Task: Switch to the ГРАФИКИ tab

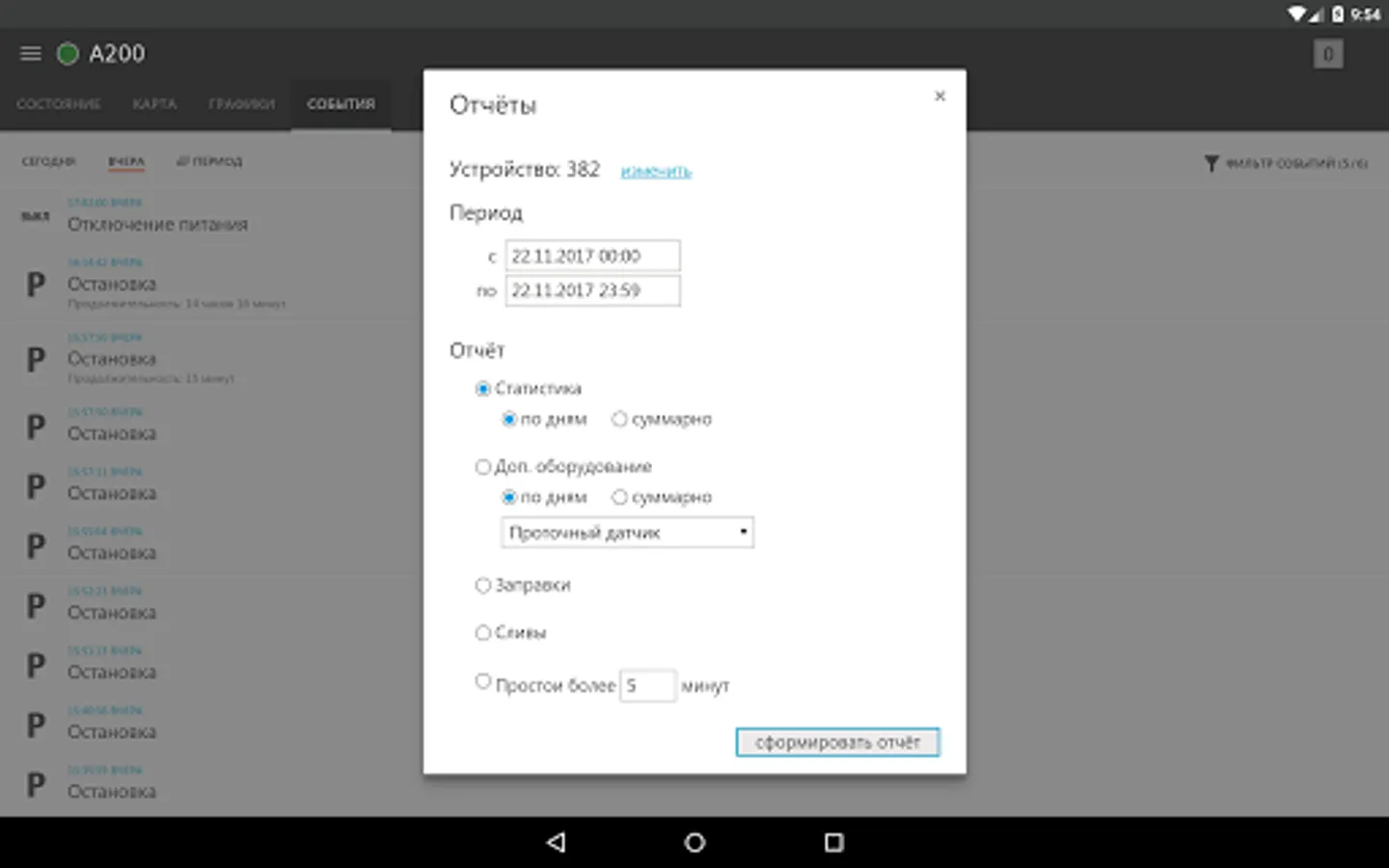Action: tap(242, 104)
